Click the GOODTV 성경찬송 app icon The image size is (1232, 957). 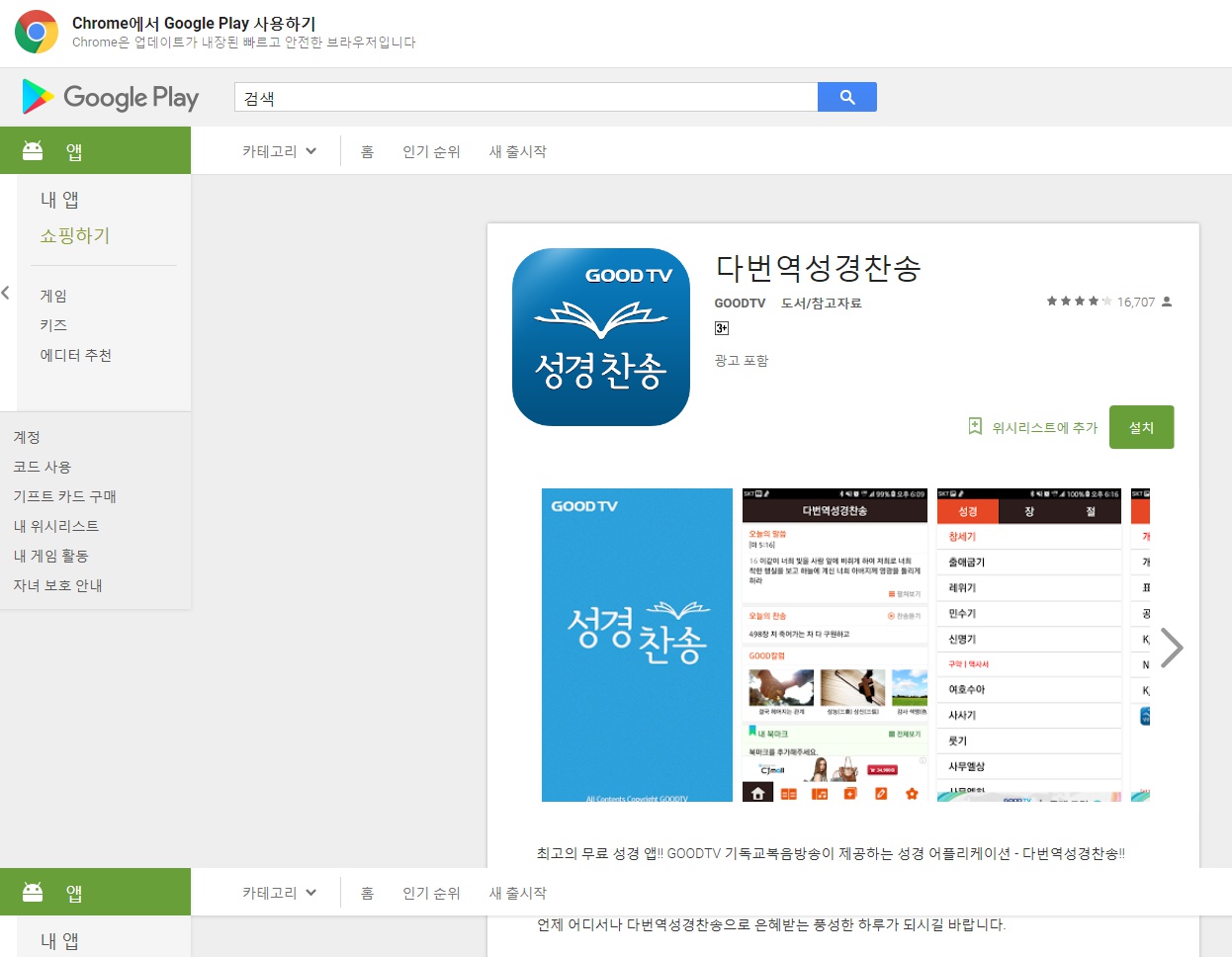(x=601, y=337)
